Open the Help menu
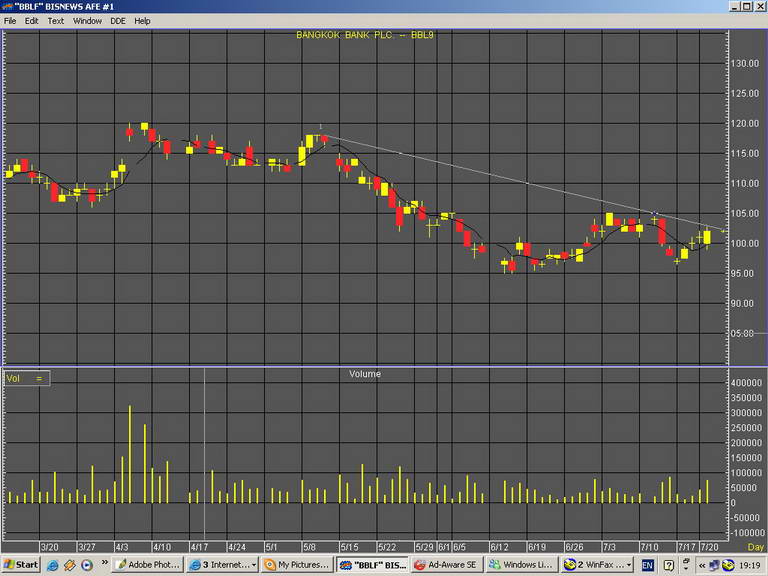Viewport: 768px width, 576px height. (x=142, y=21)
